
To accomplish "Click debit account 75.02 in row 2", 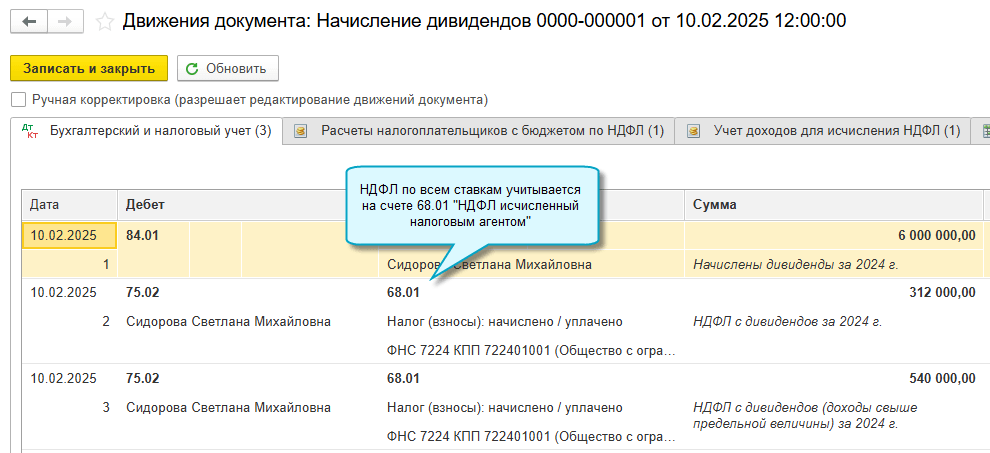I will pos(142,293).
